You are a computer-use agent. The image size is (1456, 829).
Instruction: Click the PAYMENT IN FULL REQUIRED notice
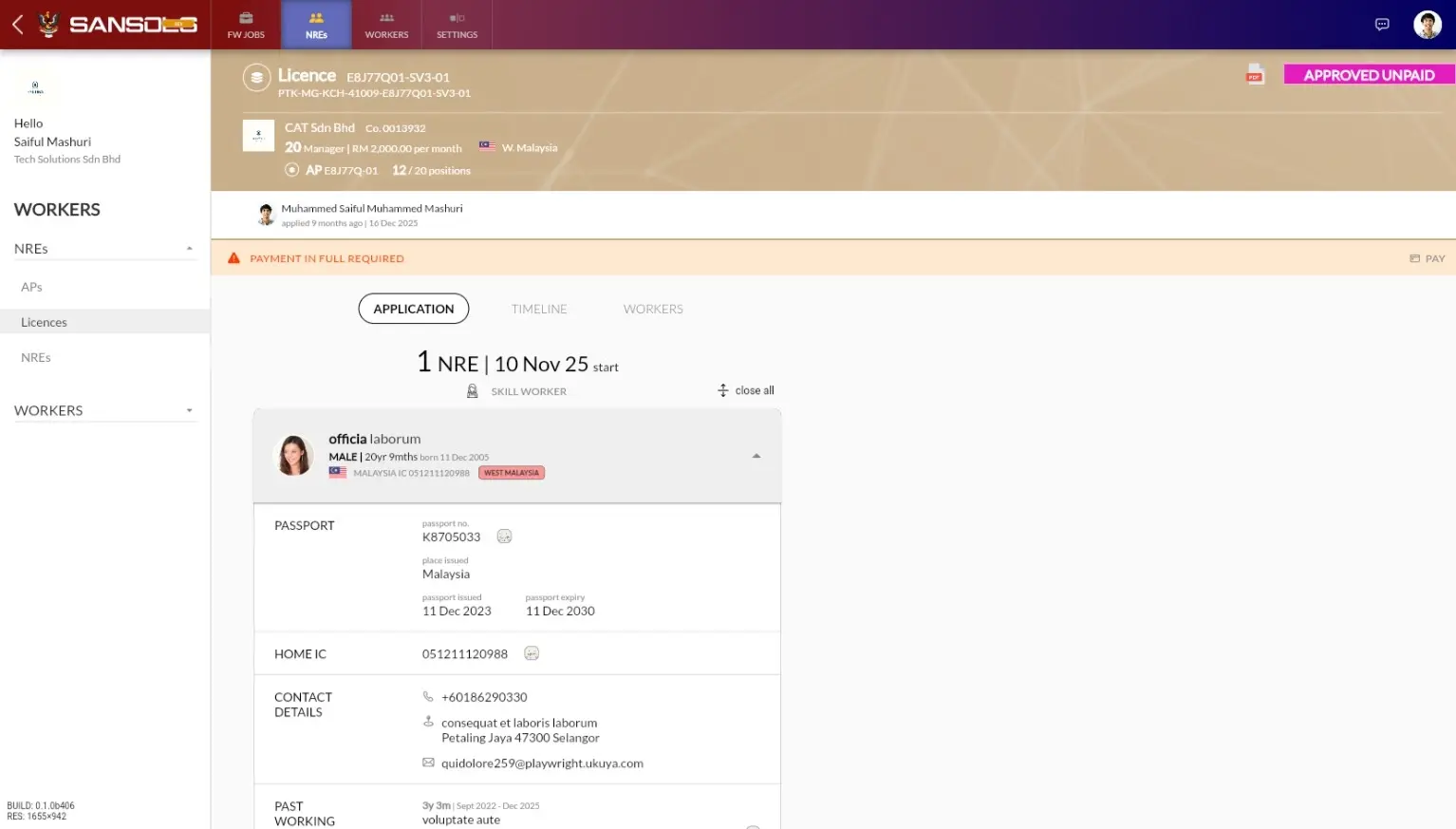click(x=327, y=258)
